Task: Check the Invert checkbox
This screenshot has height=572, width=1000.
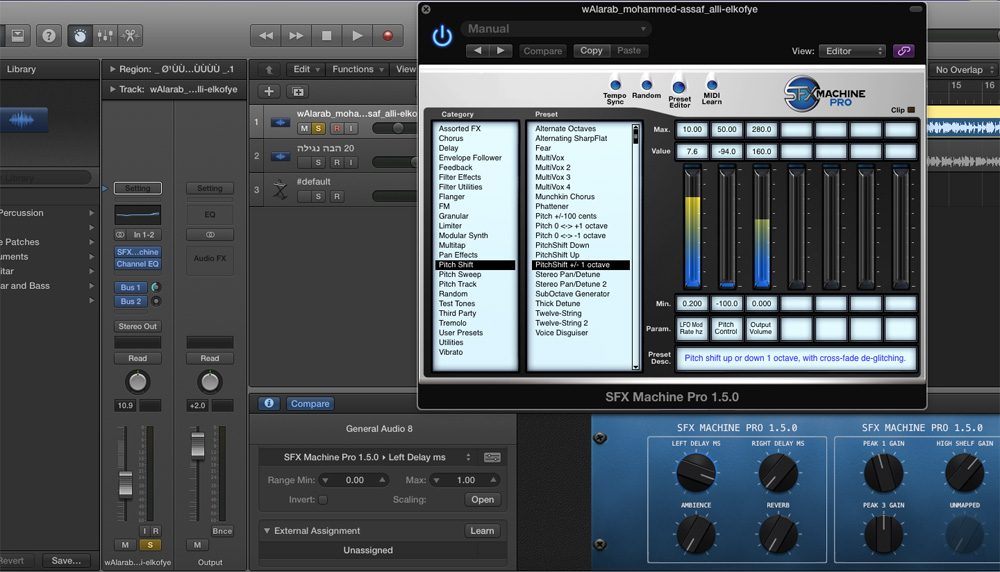Action: 323,500
